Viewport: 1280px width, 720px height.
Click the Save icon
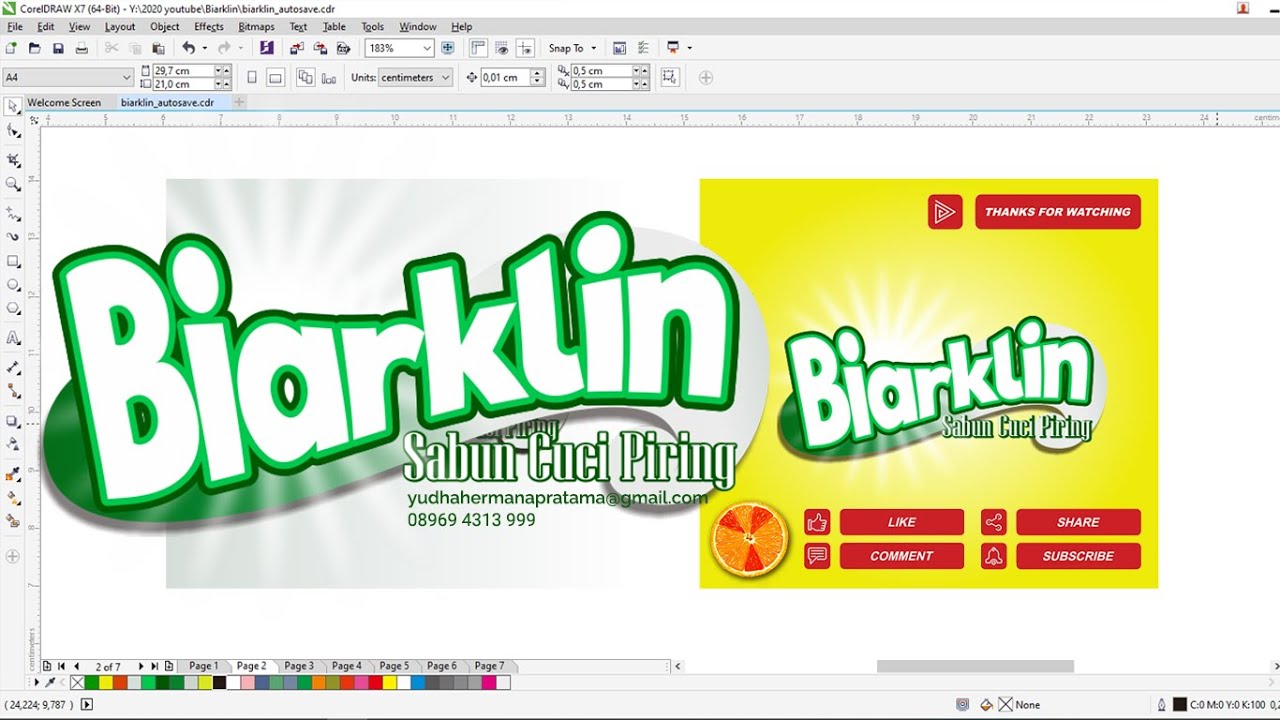[x=58, y=48]
